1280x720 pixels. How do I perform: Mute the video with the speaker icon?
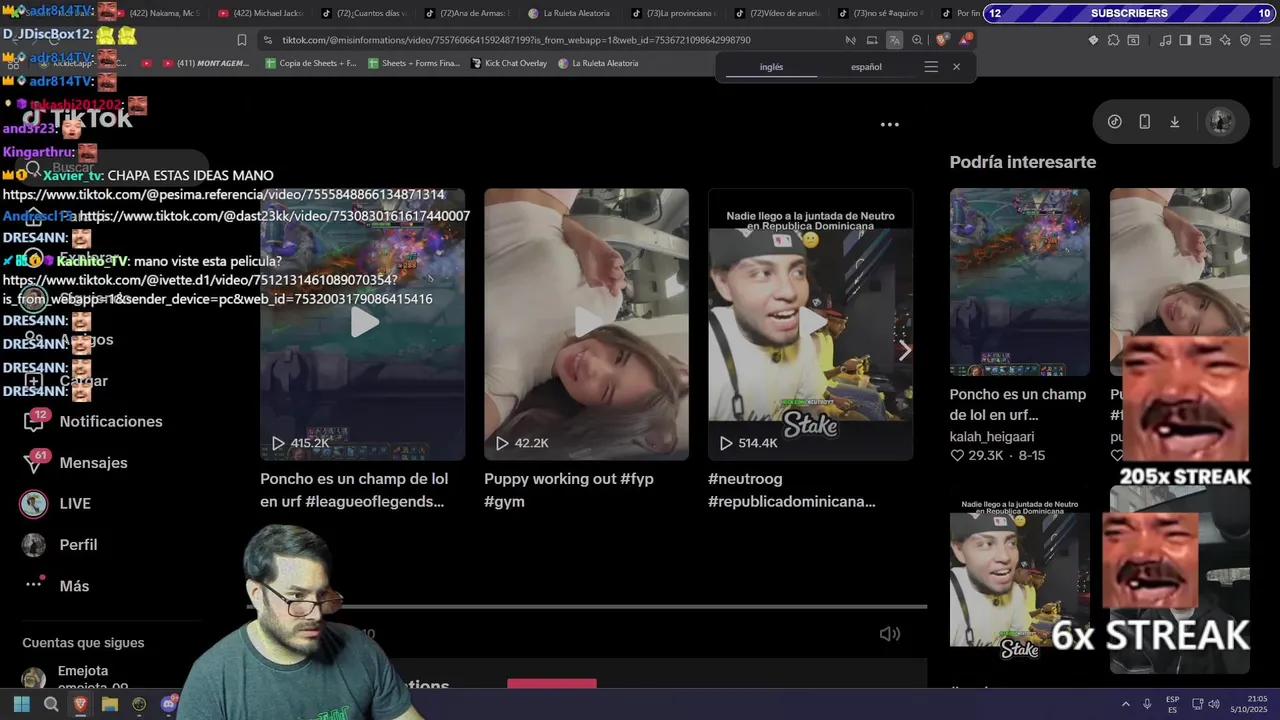point(890,634)
